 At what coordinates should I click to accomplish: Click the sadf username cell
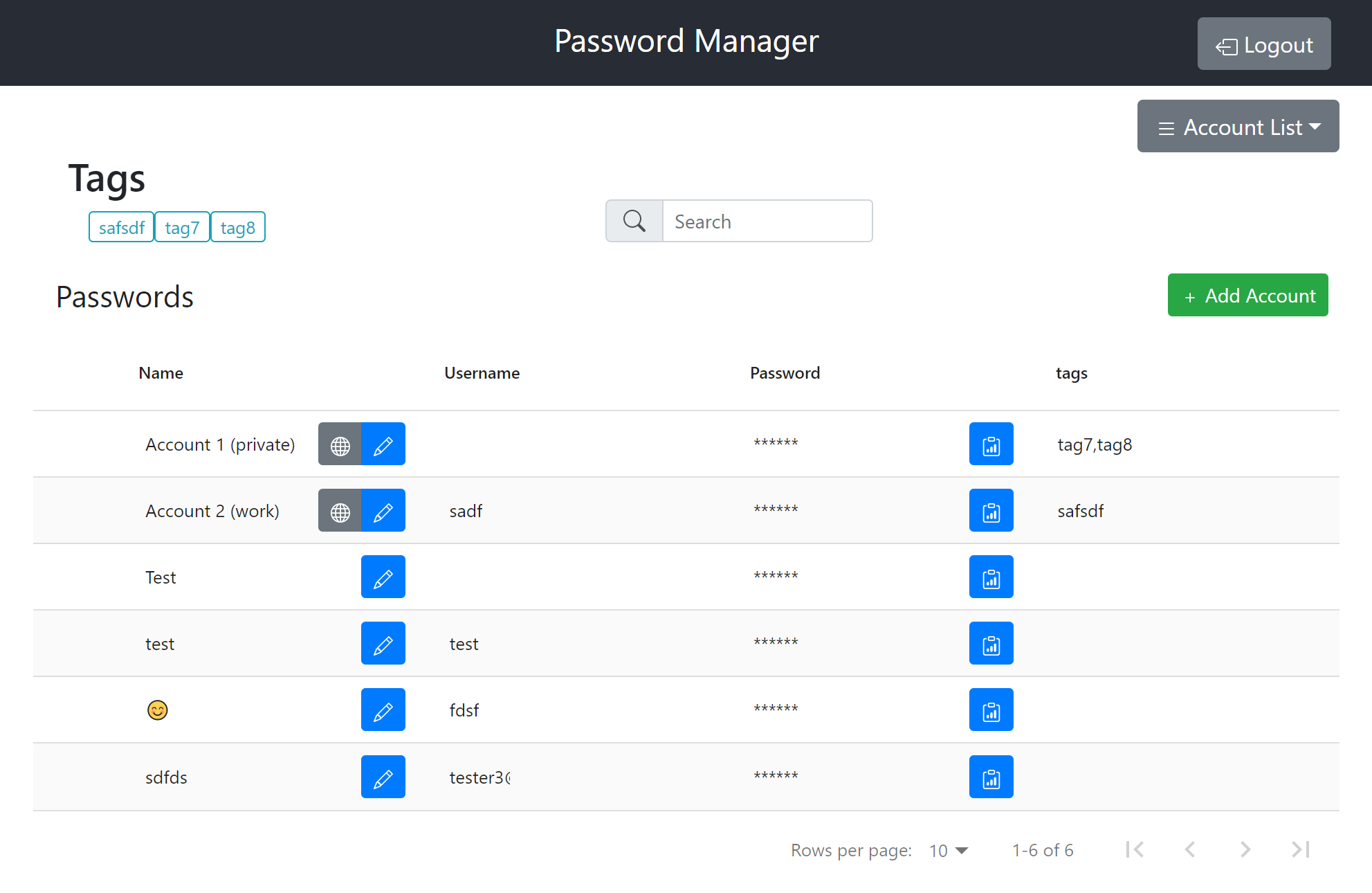(466, 511)
